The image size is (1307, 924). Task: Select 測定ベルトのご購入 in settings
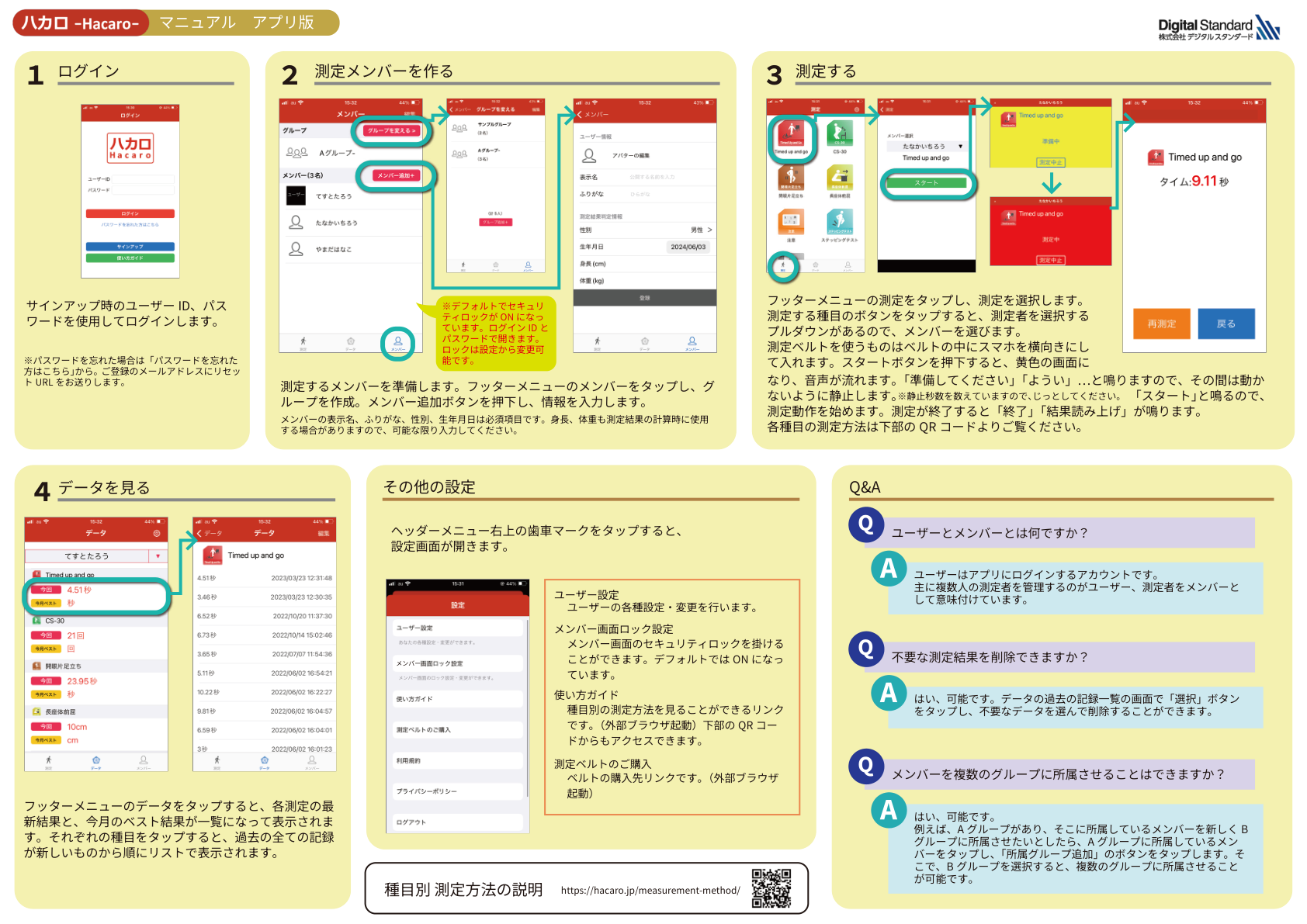[458, 730]
